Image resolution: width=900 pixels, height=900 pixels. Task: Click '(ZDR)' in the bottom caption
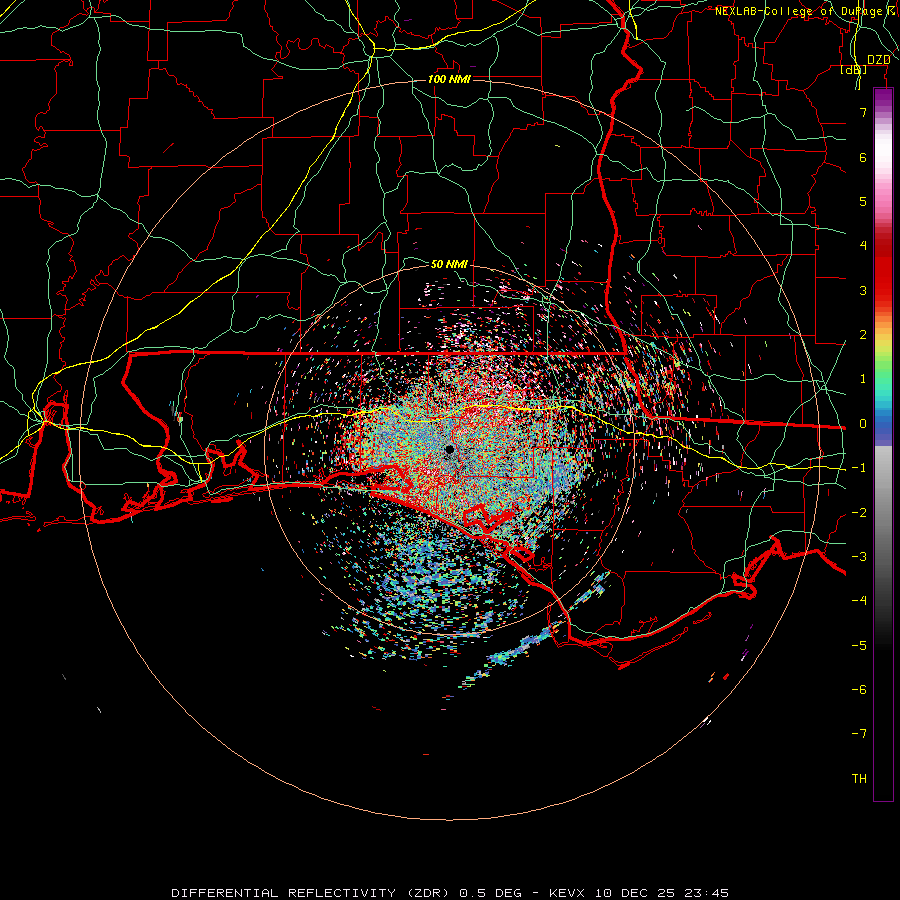[428, 893]
